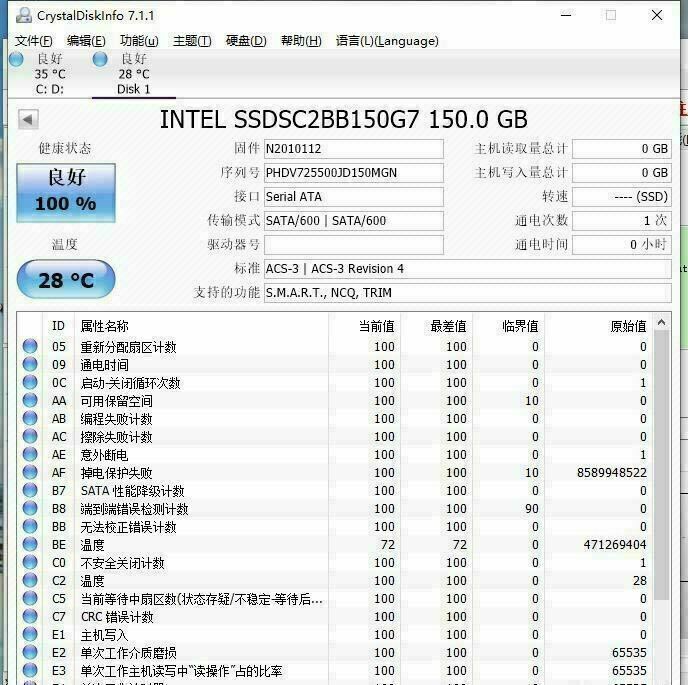Click status orb for attribute 0C 启动-关闭循环次数

tap(30, 382)
